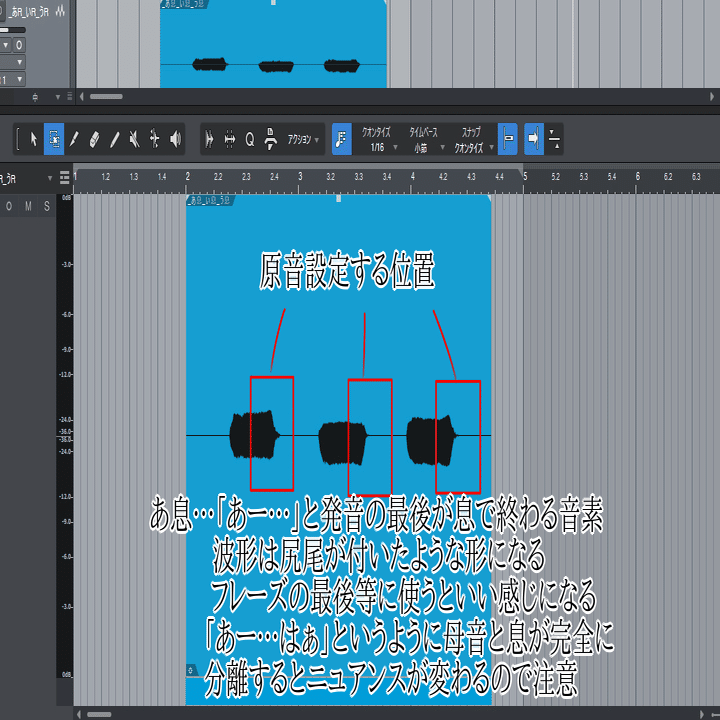720x720 pixels.
Task: Open the スナップ クオンタイズ dropdown
Action: 473,139
